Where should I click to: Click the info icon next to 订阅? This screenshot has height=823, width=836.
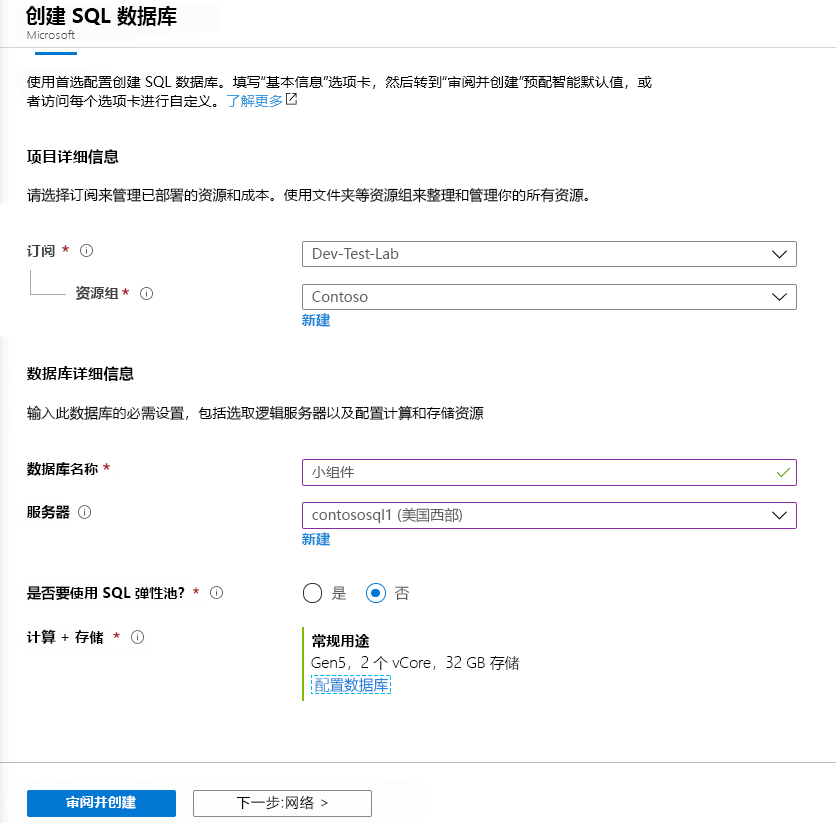click(x=86, y=251)
